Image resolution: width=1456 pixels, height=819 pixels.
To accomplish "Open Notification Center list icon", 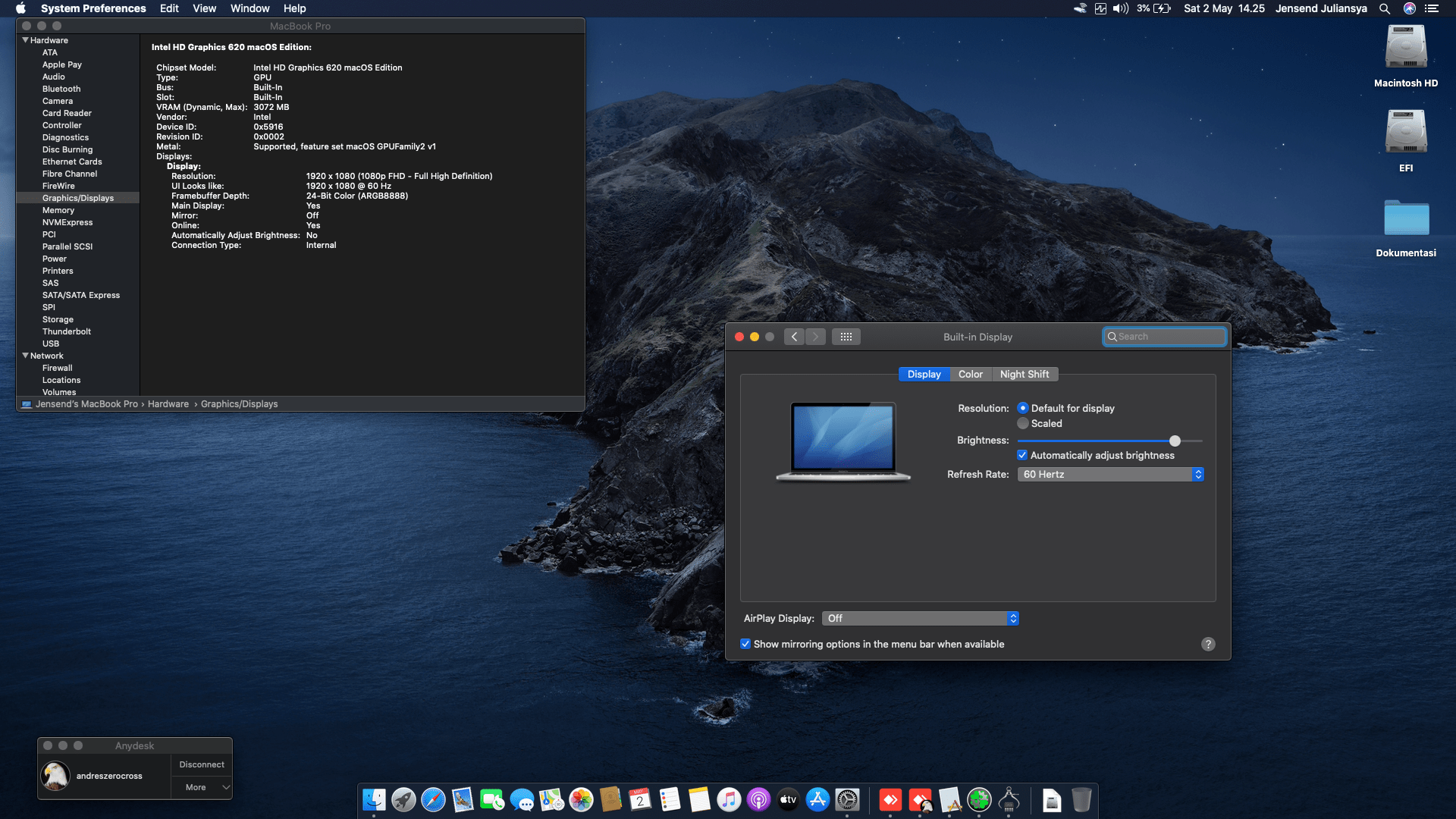I will point(1432,8).
